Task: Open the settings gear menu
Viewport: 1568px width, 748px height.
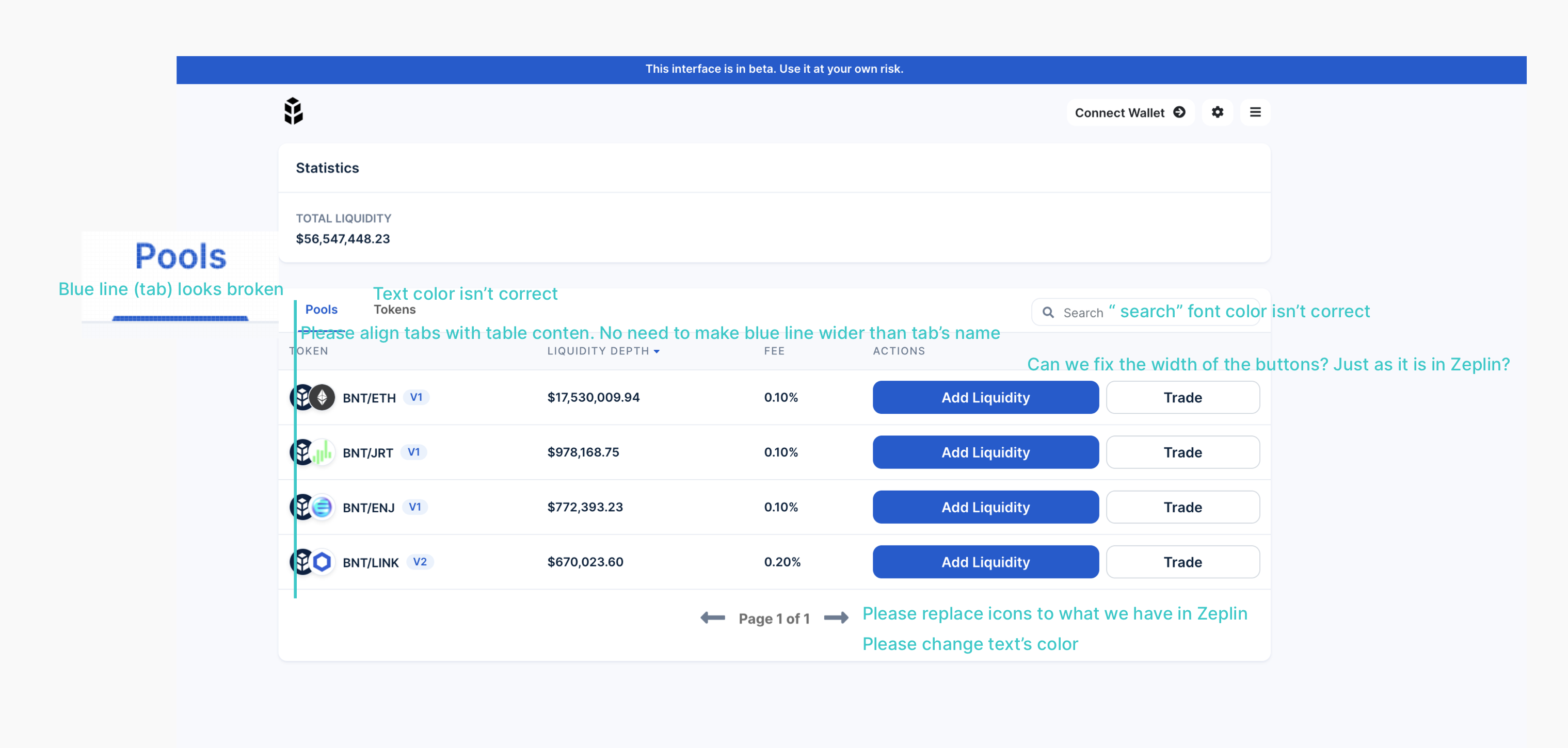Action: pos(1218,112)
